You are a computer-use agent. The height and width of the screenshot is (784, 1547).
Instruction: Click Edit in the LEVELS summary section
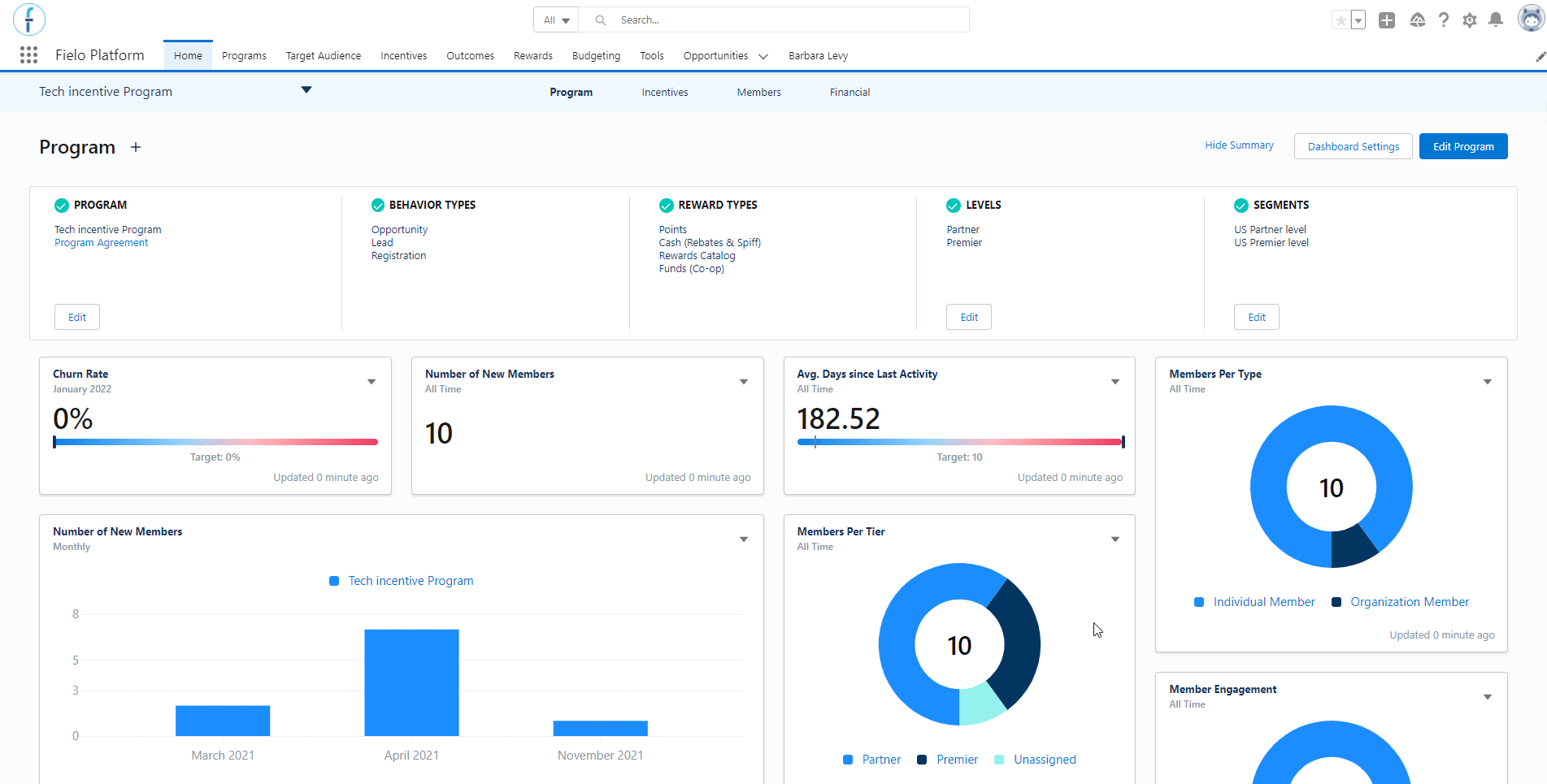click(x=969, y=317)
